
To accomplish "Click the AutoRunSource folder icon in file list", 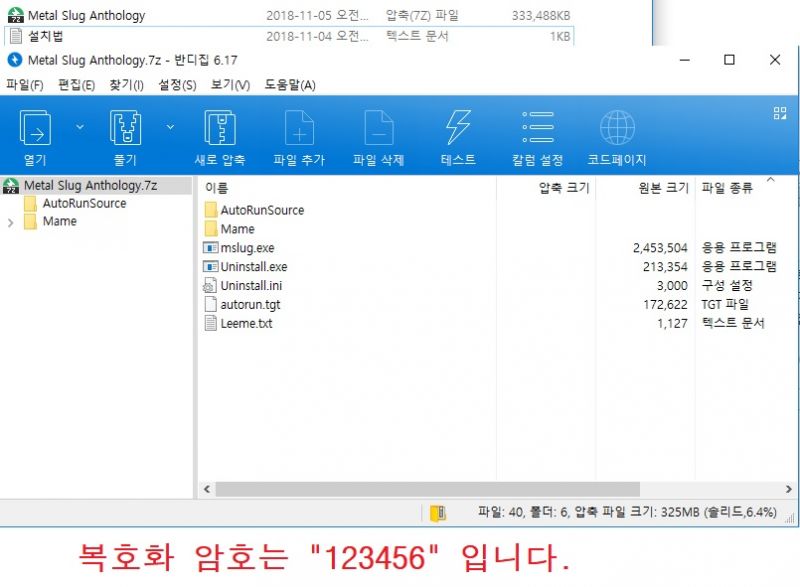I will (x=211, y=210).
